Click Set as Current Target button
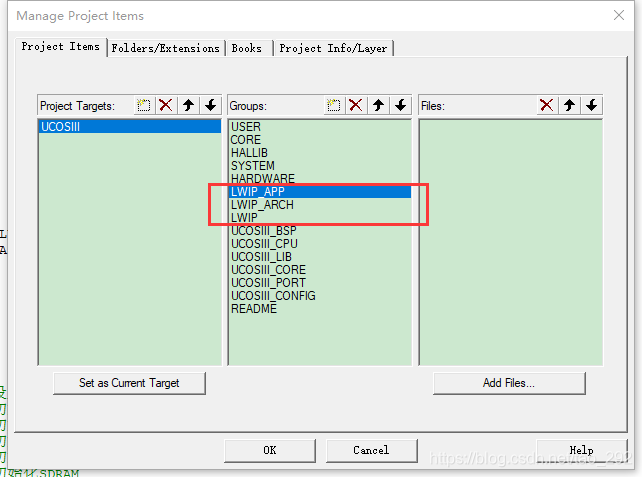642x477 pixels. [x=129, y=383]
